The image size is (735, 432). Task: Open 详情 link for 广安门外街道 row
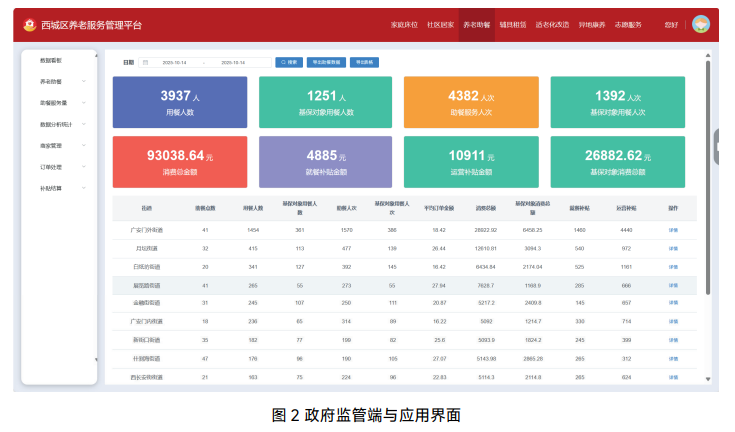click(673, 230)
